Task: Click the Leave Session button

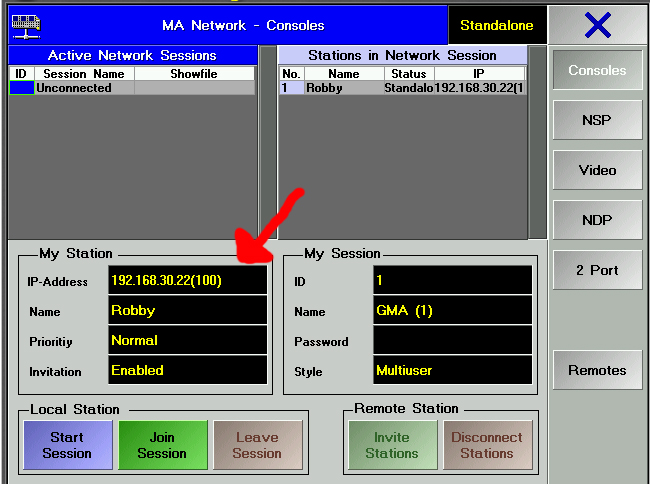Action: tap(257, 445)
